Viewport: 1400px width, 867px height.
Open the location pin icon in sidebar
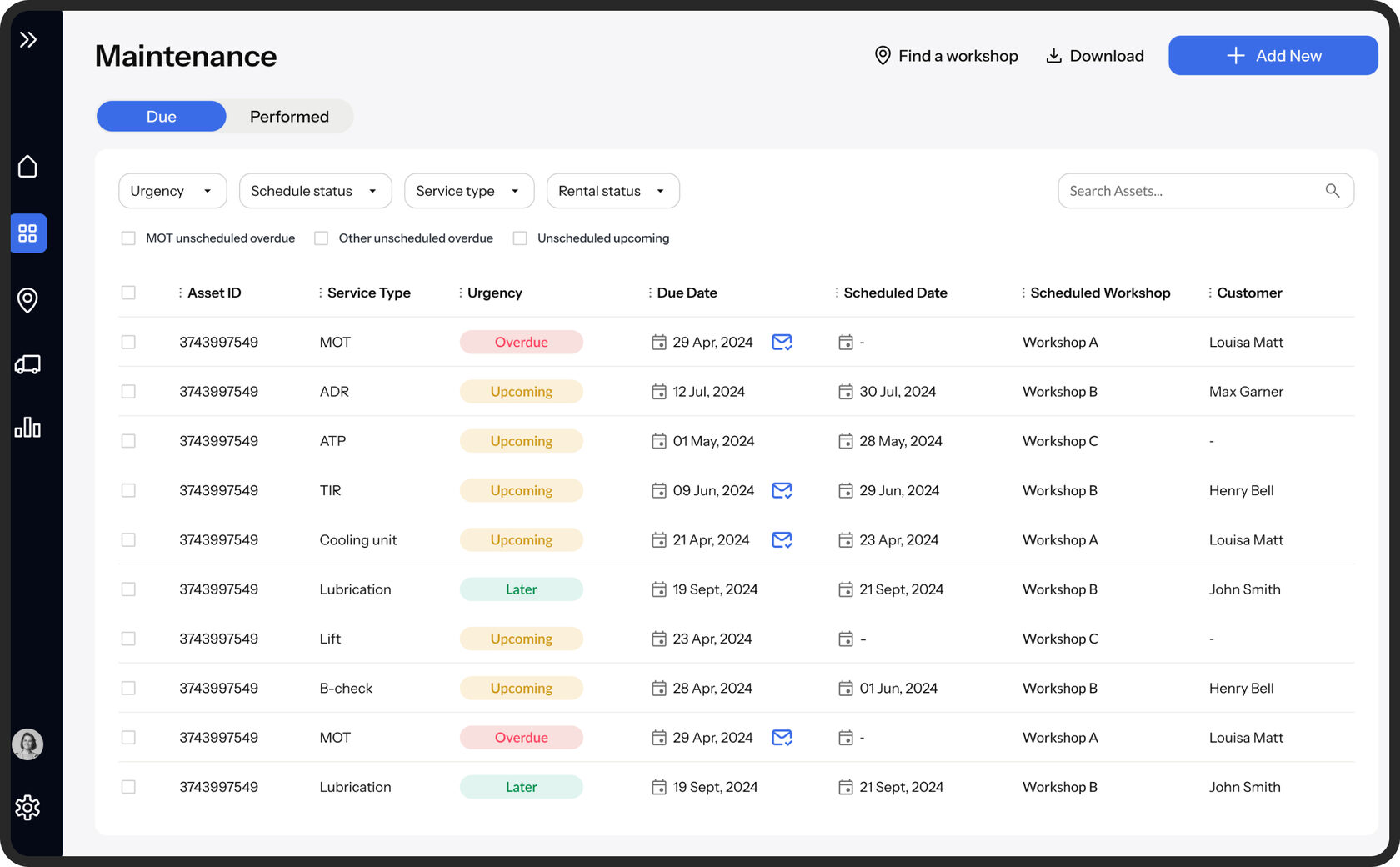[x=27, y=300]
